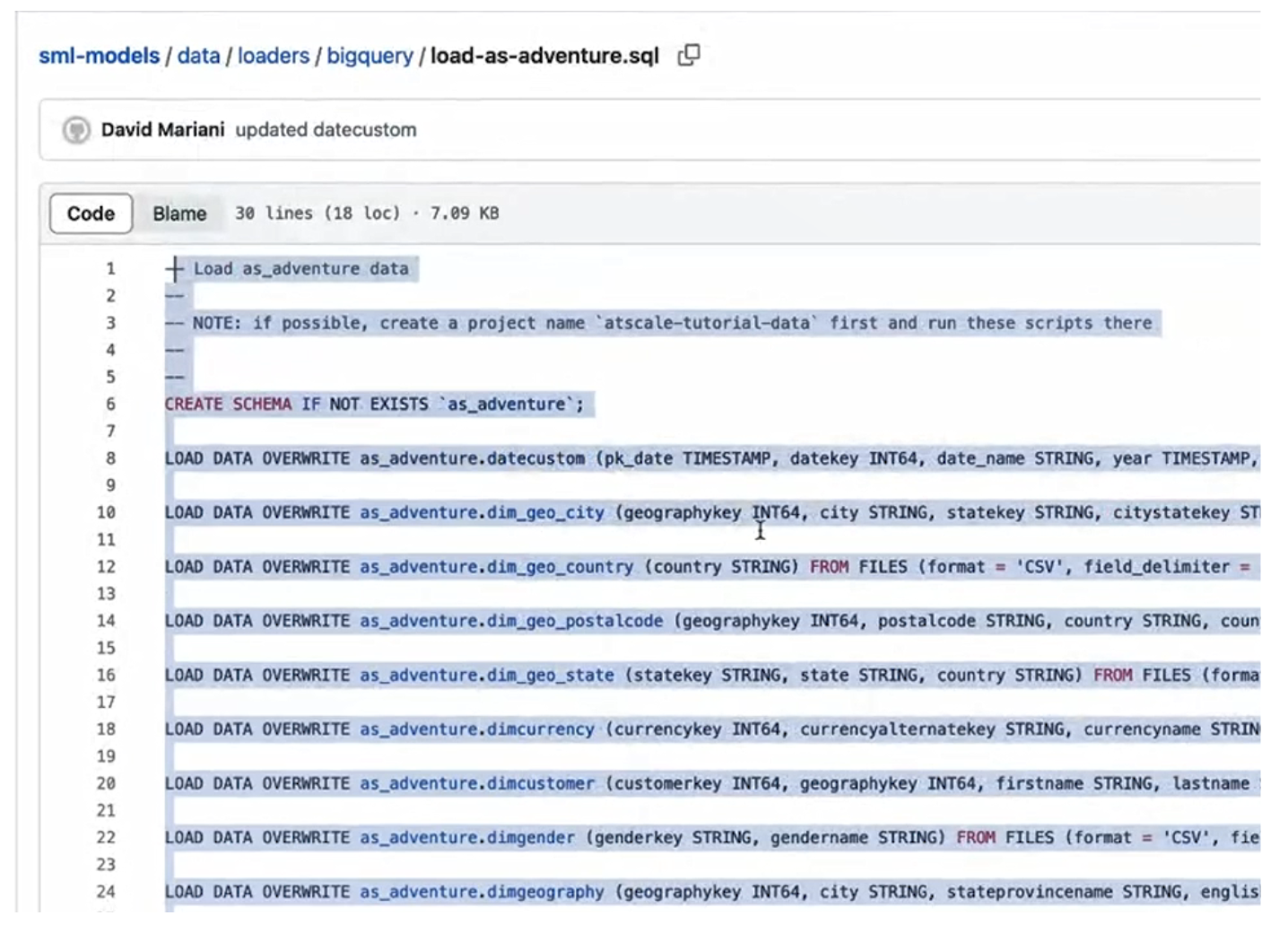This screenshot has width=1288, height=933.
Task: Select the Code tab
Action: pyautogui.click(x=90, y=214)
